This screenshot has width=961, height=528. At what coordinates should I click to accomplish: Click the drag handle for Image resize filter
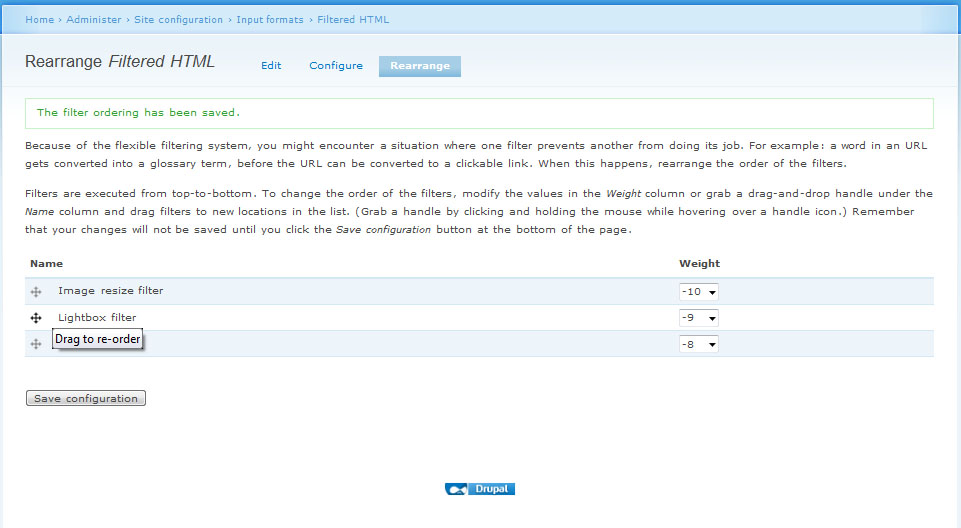coord(36,292)
